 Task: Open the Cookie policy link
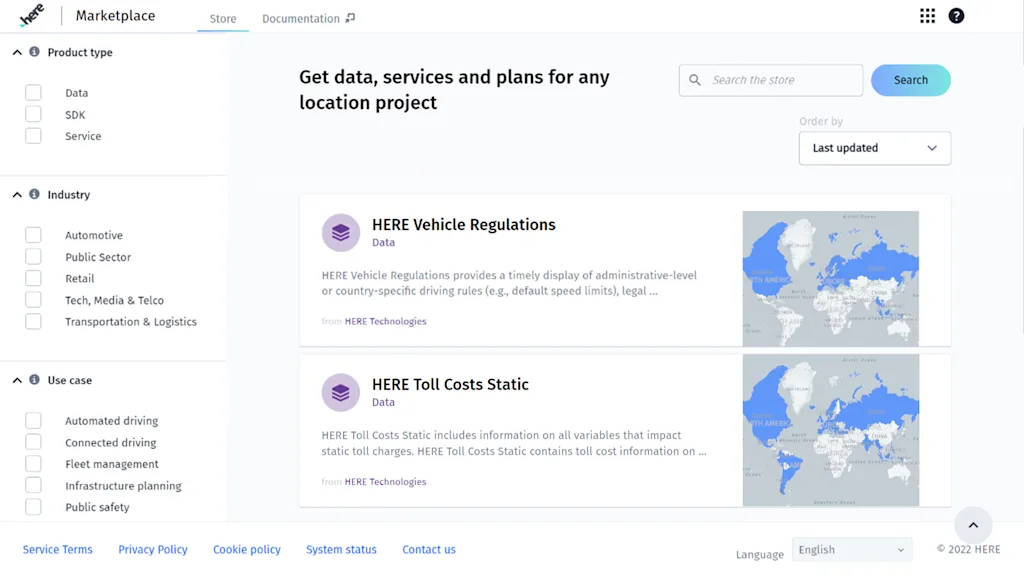pyautogui.click(x=247, y=550)
